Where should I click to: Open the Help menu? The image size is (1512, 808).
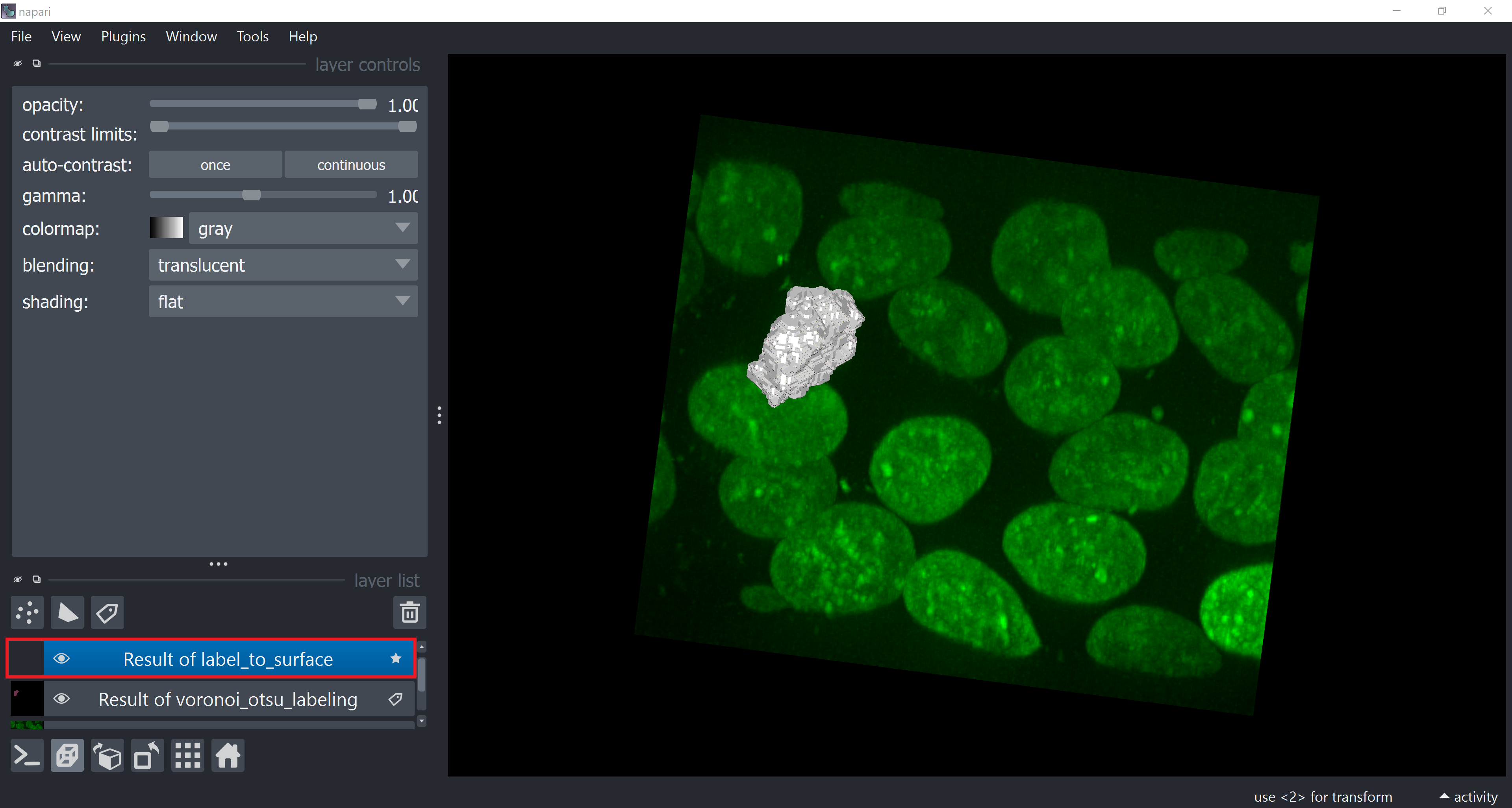(x=303, y=36)
